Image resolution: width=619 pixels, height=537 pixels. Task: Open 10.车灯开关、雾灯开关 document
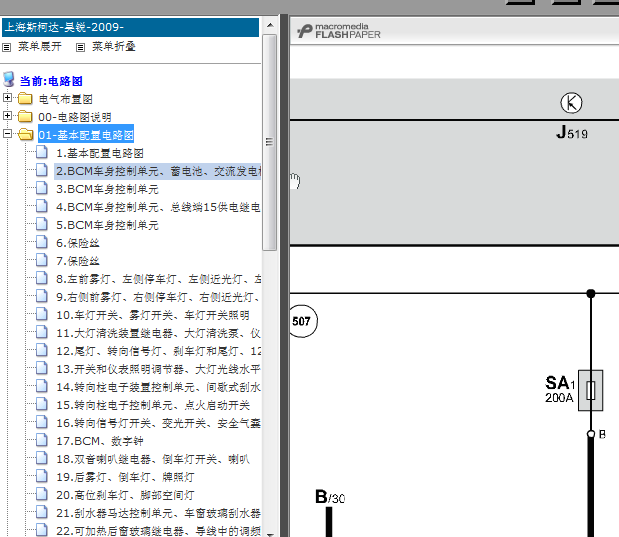click(153, 315)
